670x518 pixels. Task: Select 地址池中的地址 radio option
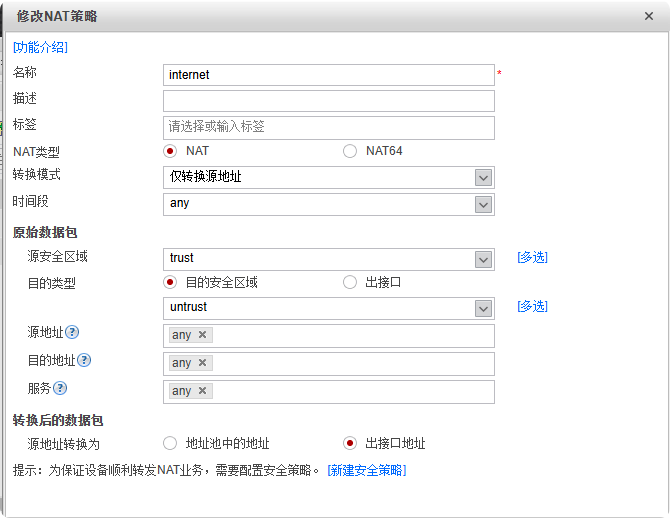[170, 443]
